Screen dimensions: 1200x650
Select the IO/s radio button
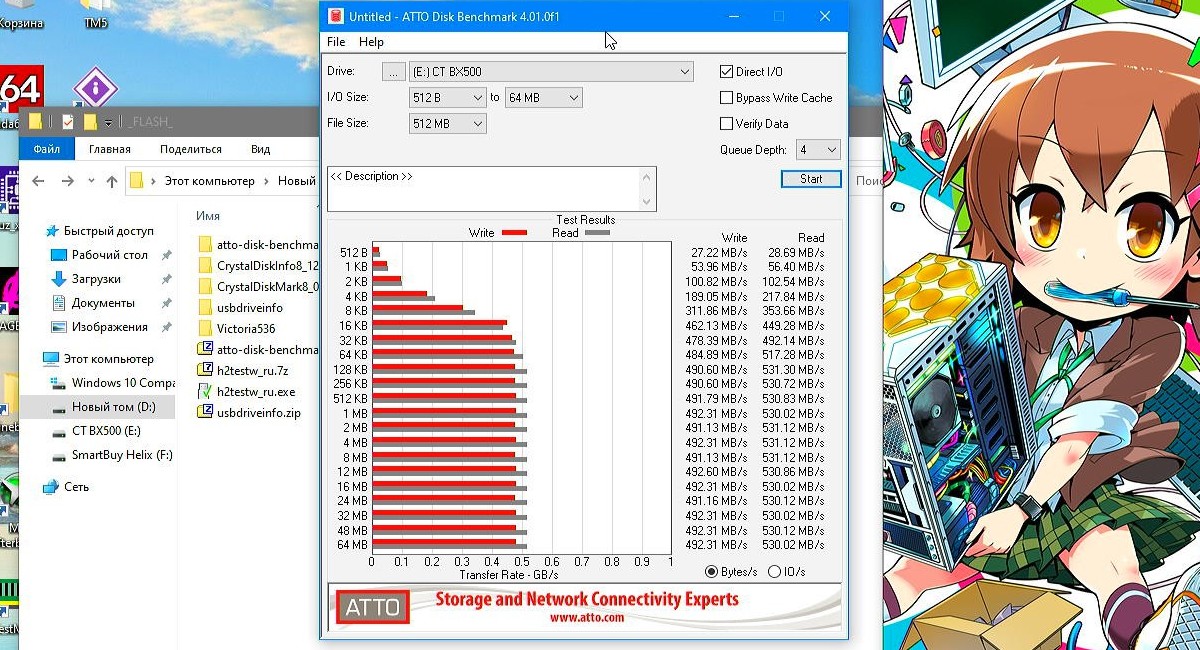point(774,572)
